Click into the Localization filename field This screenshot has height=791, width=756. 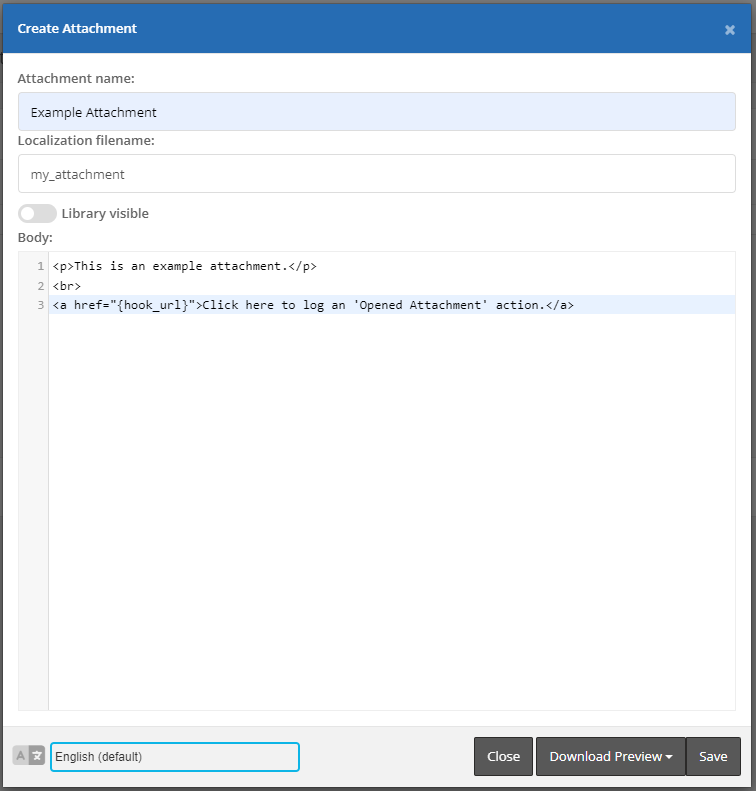(376, 174)
